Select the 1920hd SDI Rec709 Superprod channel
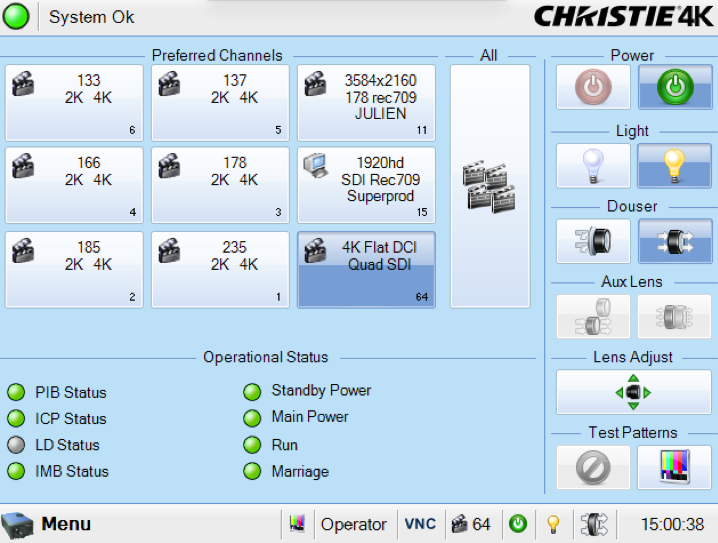 [366, 185]
